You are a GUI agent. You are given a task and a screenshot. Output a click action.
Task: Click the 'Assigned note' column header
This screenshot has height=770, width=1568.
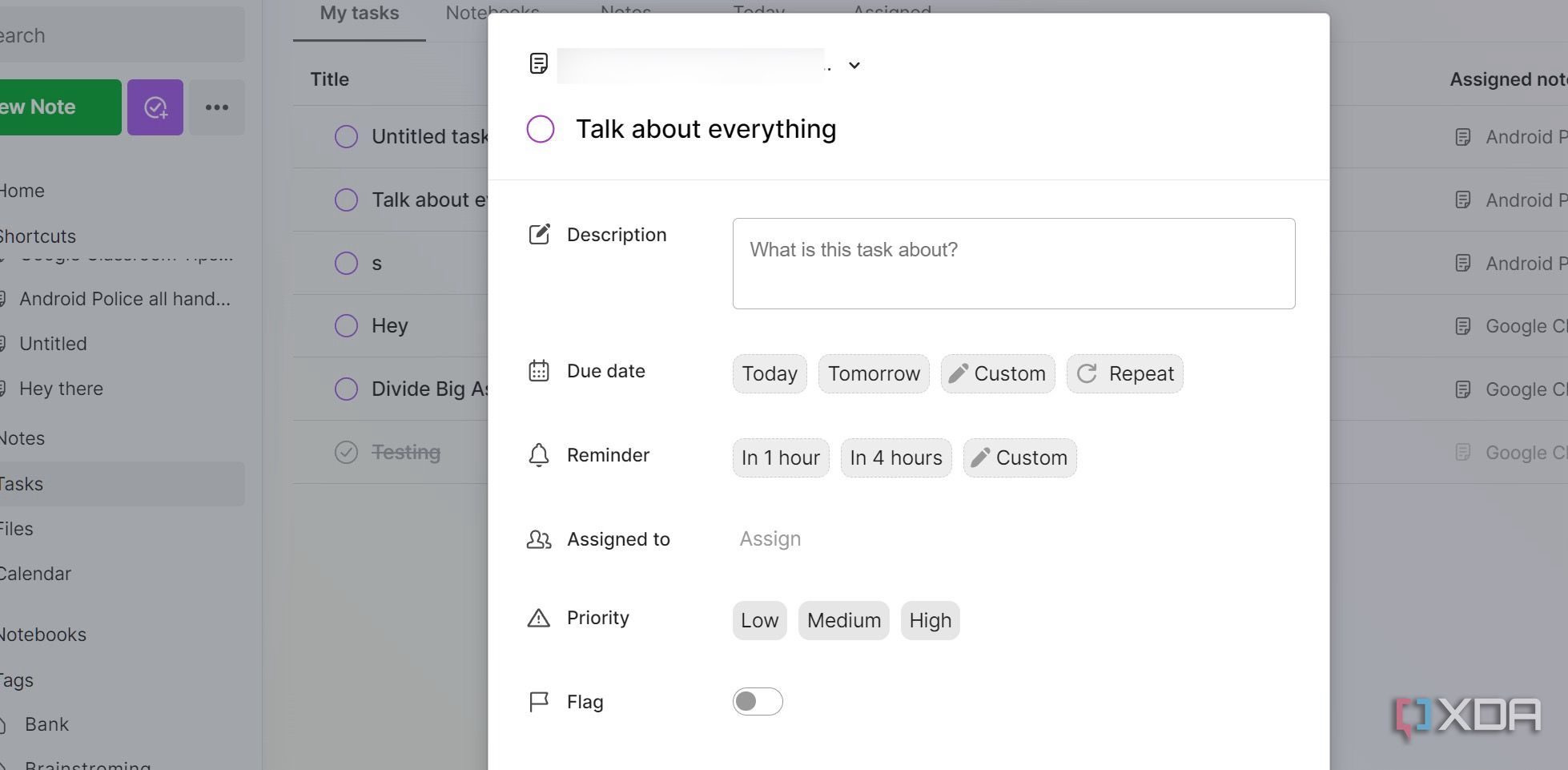coord(1509,79)
